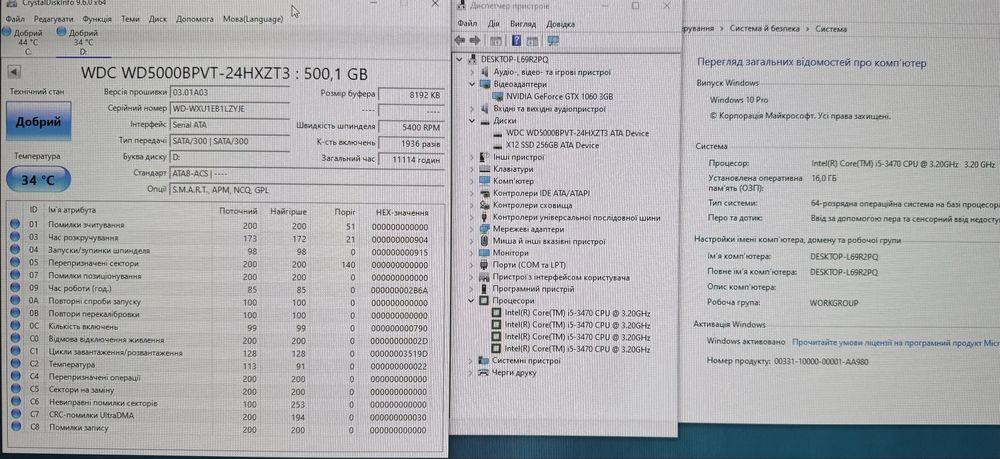Open the Довідка menu in Device Manager

point(561,24)
